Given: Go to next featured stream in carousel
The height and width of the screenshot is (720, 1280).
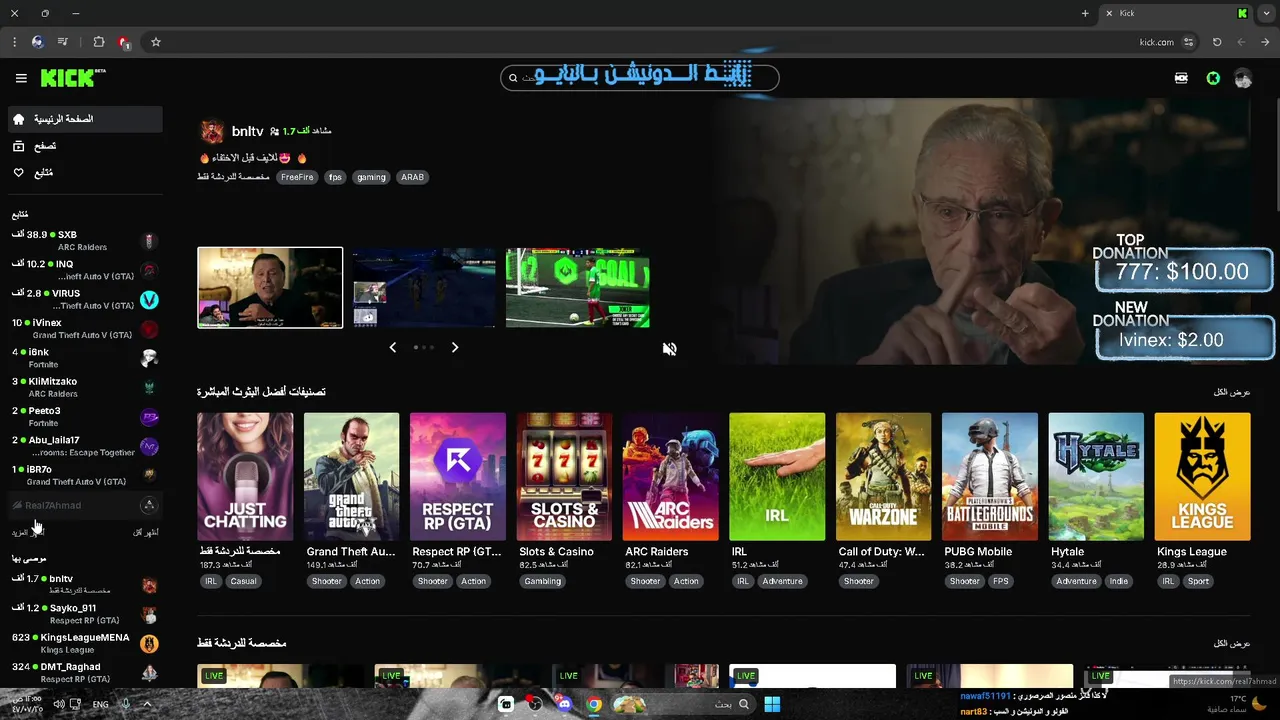Looking at the screenshot, I should point(455,347).
